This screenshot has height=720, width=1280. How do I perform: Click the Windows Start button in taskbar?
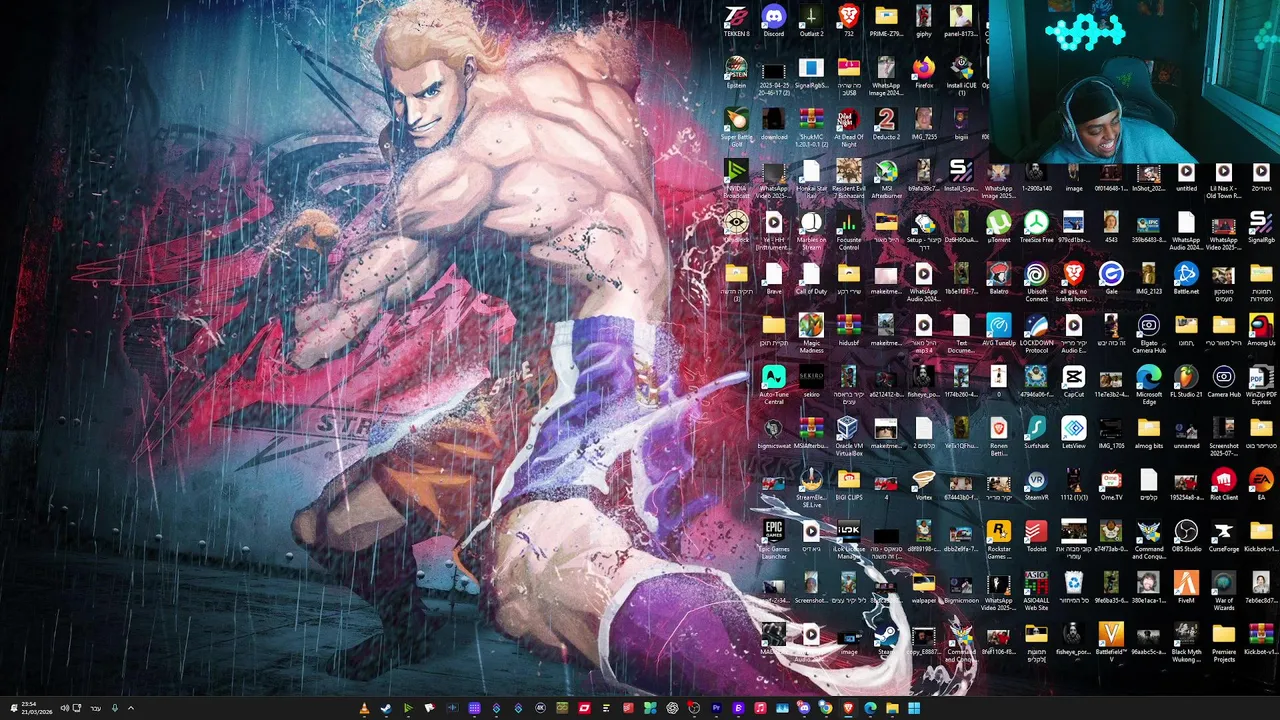point(914,708)
